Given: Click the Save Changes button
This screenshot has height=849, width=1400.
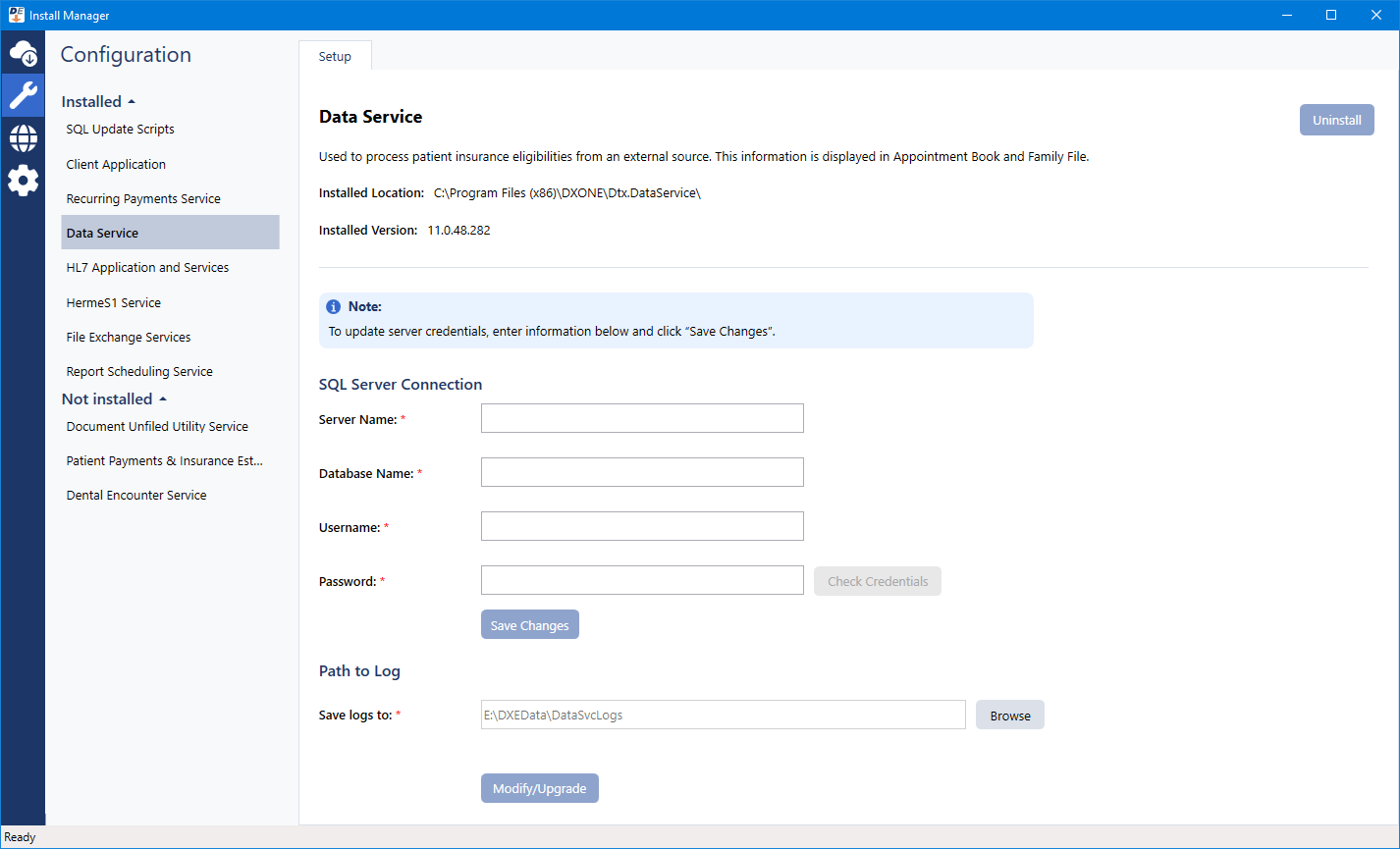Looking at the screenshot, I should point(529,625).
